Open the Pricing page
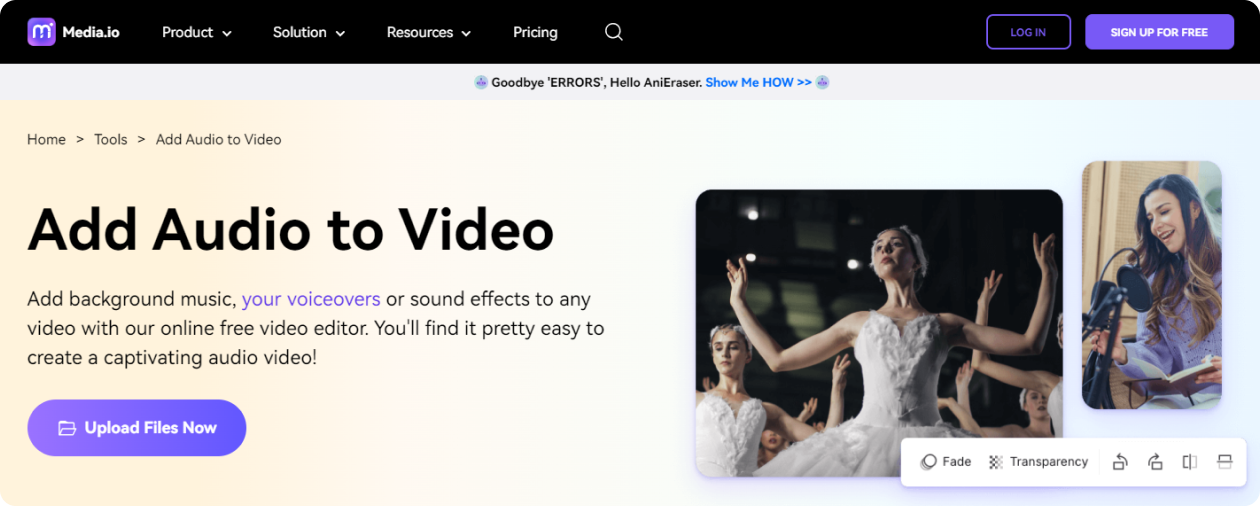Screen dimensions: 1260x506 535,32
